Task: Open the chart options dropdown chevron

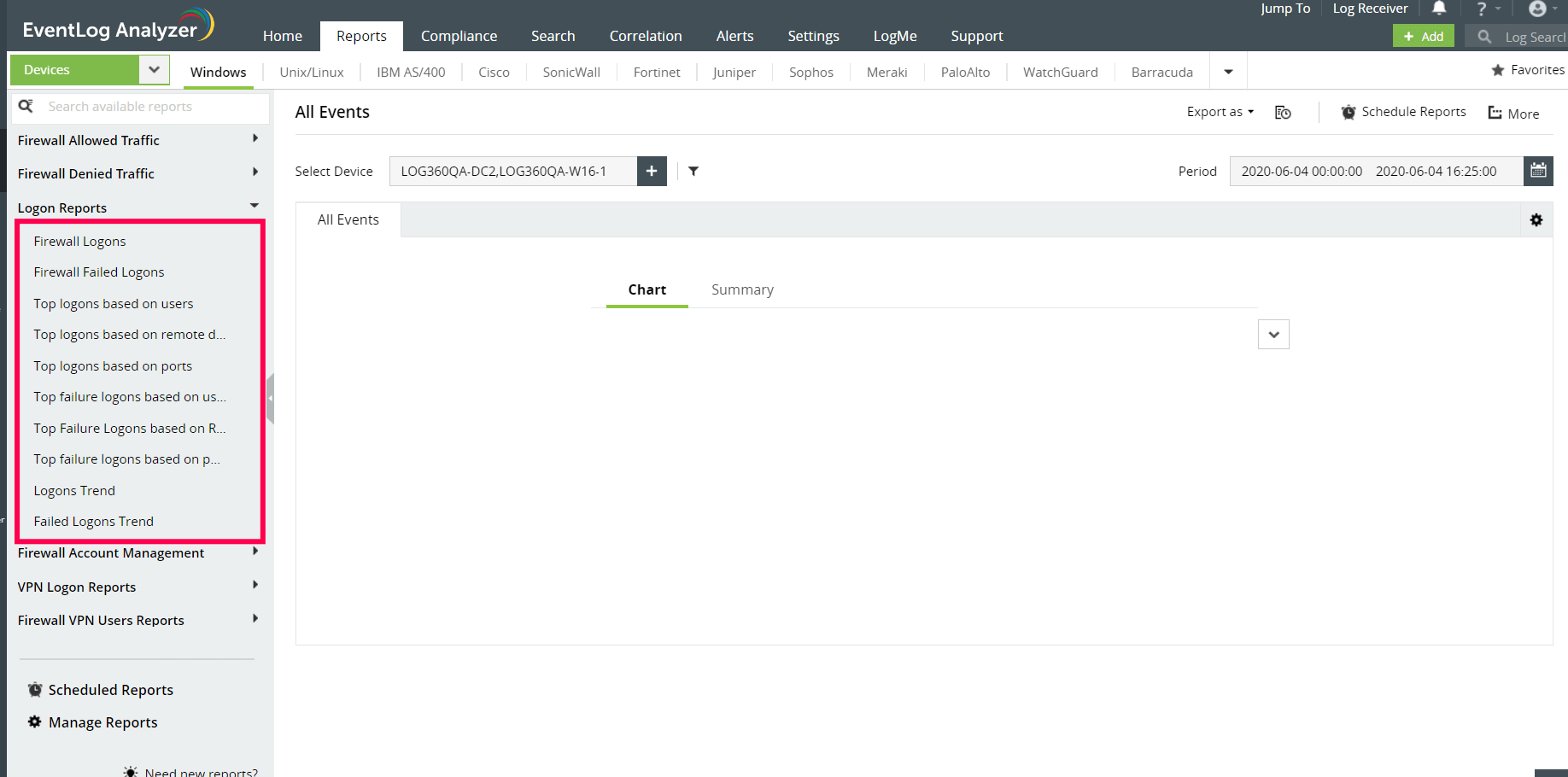Action: (x=1273, y=335)
